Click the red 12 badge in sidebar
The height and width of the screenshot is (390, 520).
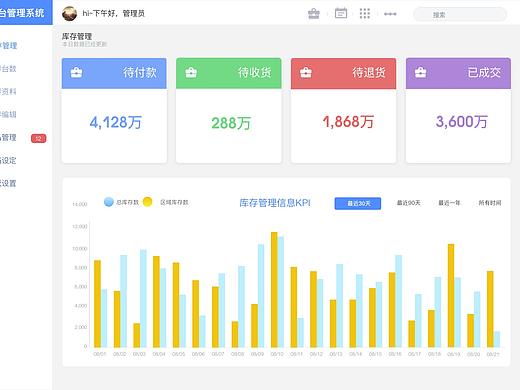[x=38, y=138]
